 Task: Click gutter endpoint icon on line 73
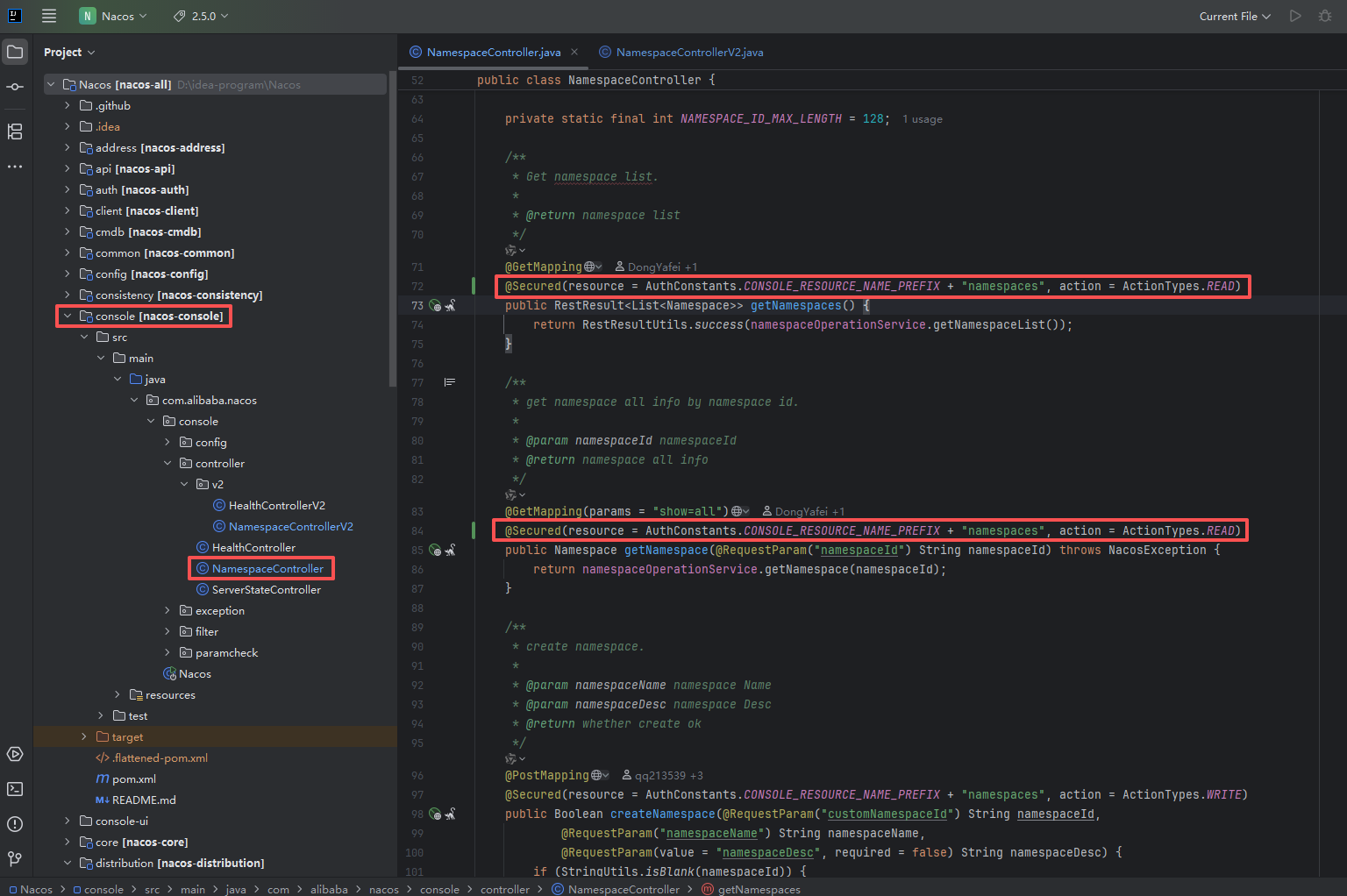[x=435, y=306]
